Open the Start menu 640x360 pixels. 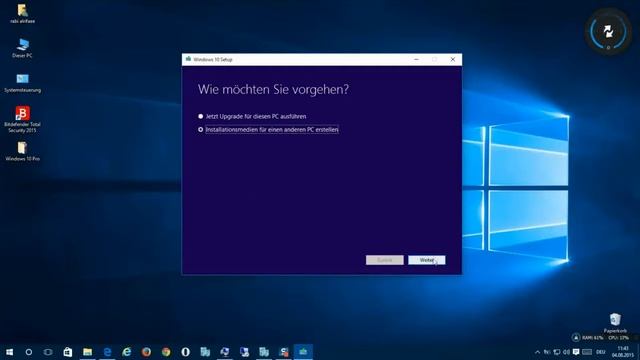coord(9,352)
